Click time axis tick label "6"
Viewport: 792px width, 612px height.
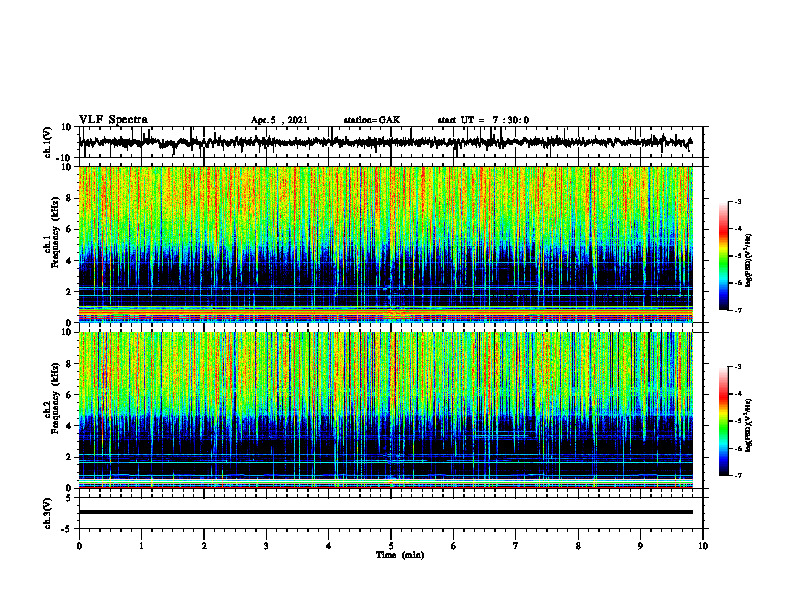[x=454, y=546]
